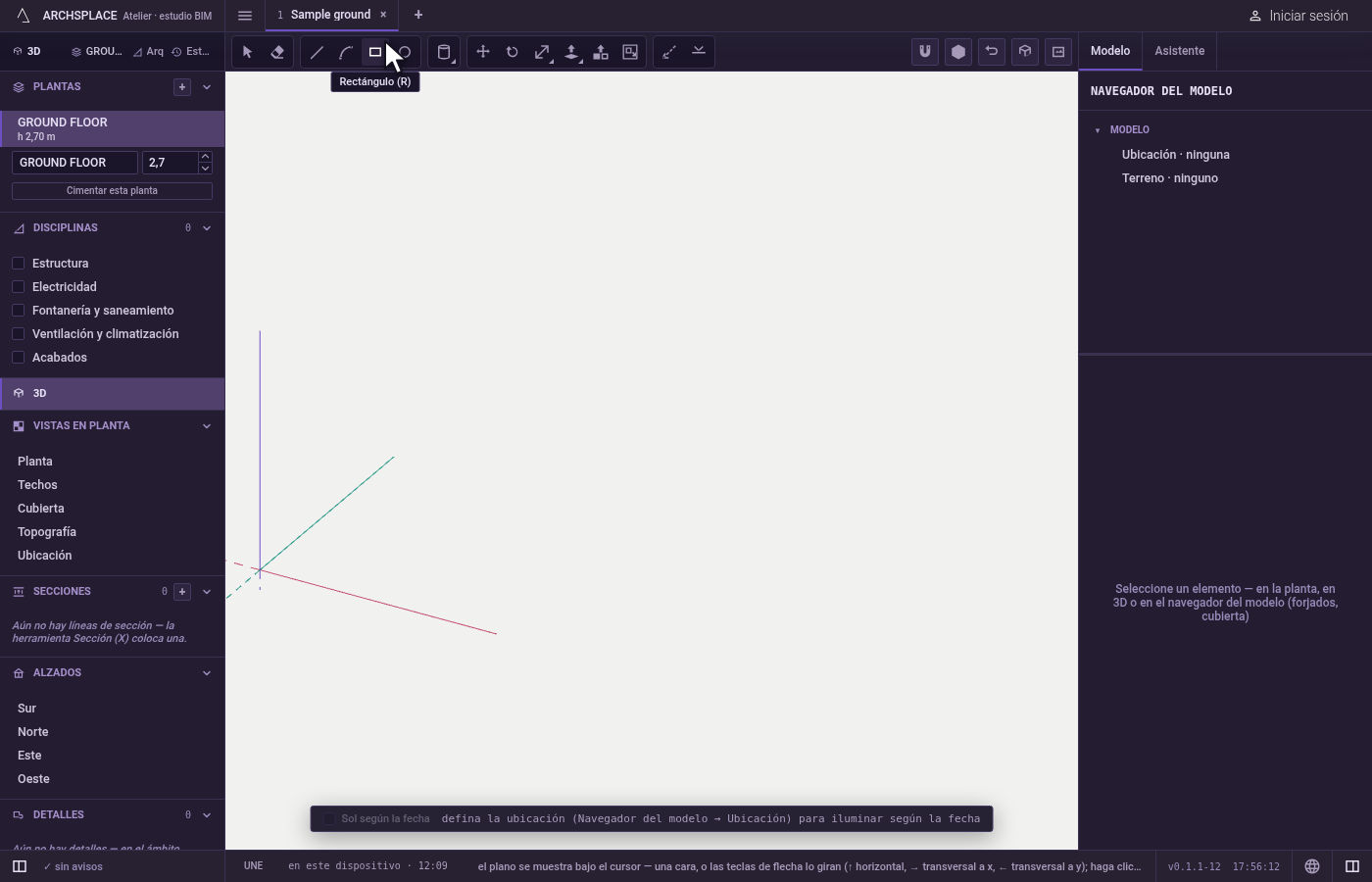The height and width of the screenshot is (882, 1372).
Task: Open the hamburger main menu
Action: click(x=245, y=16)
